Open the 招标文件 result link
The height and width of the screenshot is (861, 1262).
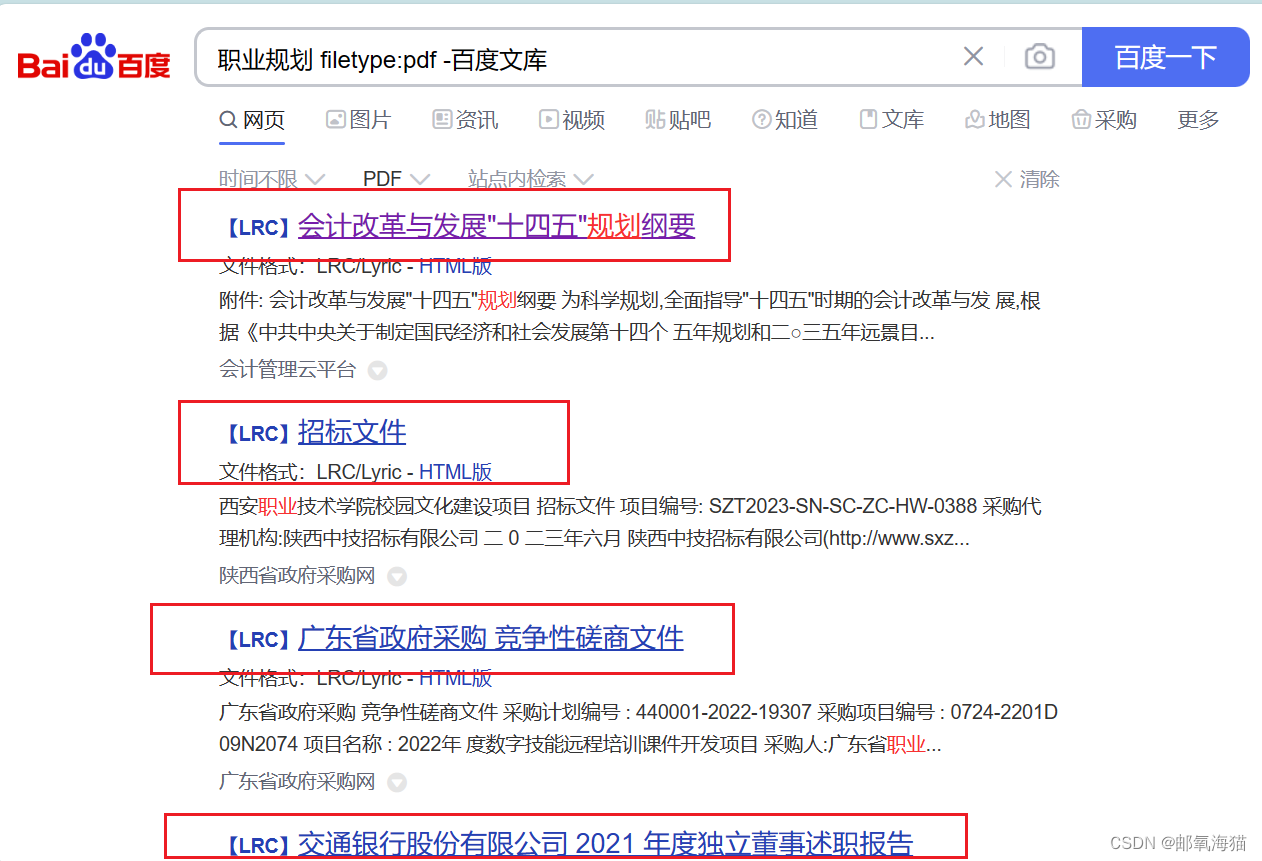(x=352, y=432)
